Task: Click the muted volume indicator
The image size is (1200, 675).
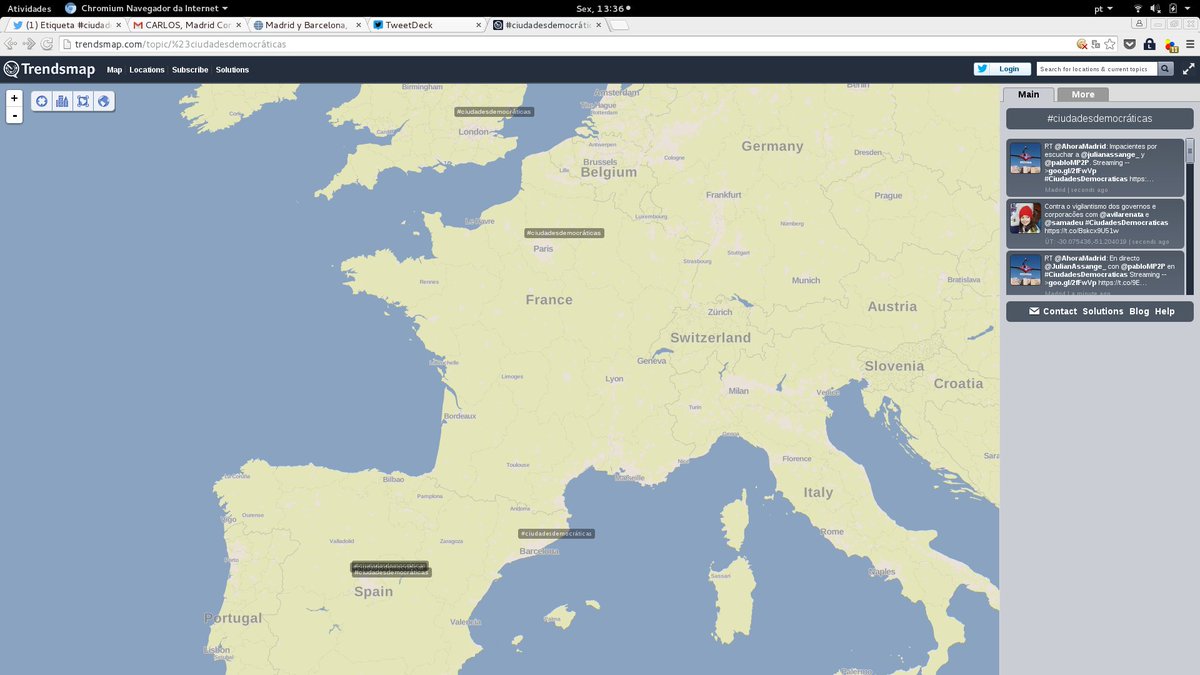Action: [1156, 8]
